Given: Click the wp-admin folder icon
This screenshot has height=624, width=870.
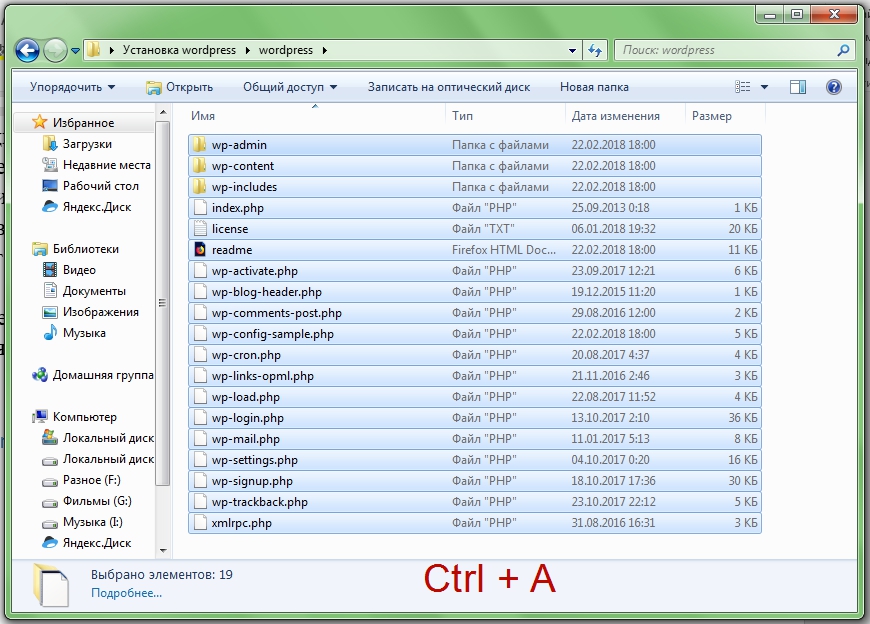Looking at the screenshot, I should [200, 145].
